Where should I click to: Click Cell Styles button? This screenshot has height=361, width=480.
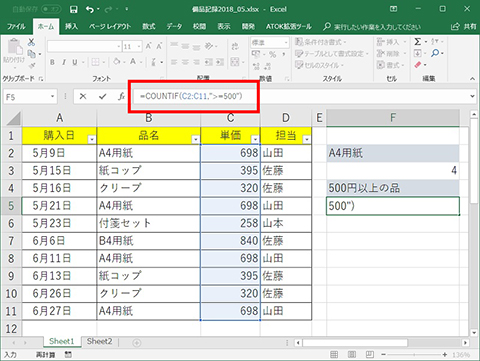click(319, 65)
